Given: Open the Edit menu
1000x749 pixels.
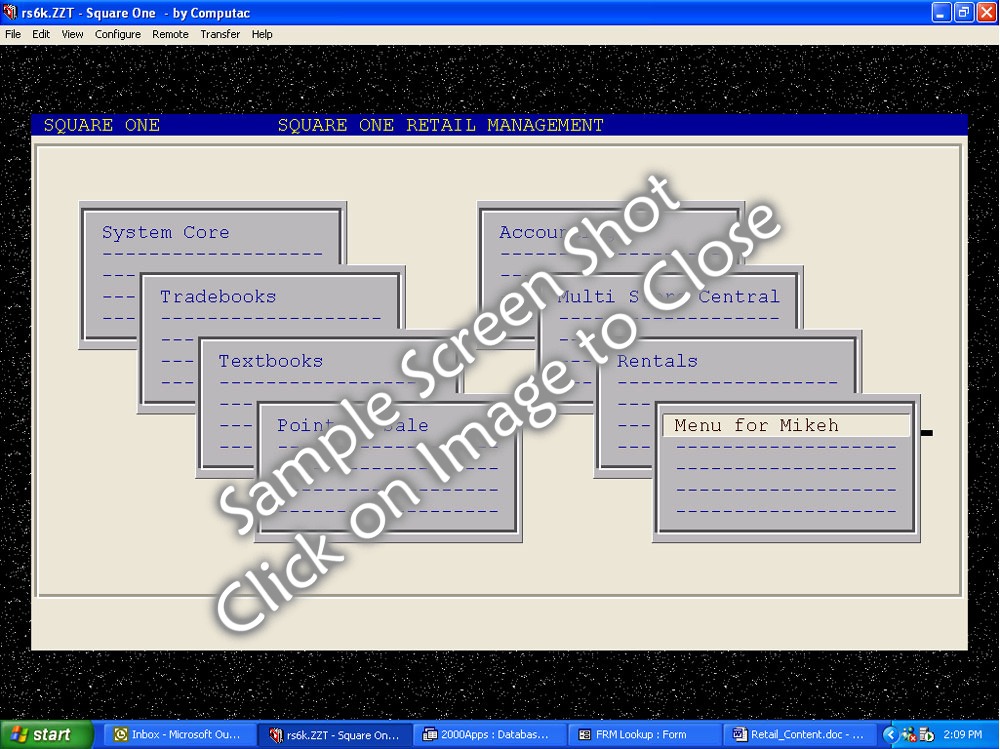Looking at the screenshot, I should point(41,34).
